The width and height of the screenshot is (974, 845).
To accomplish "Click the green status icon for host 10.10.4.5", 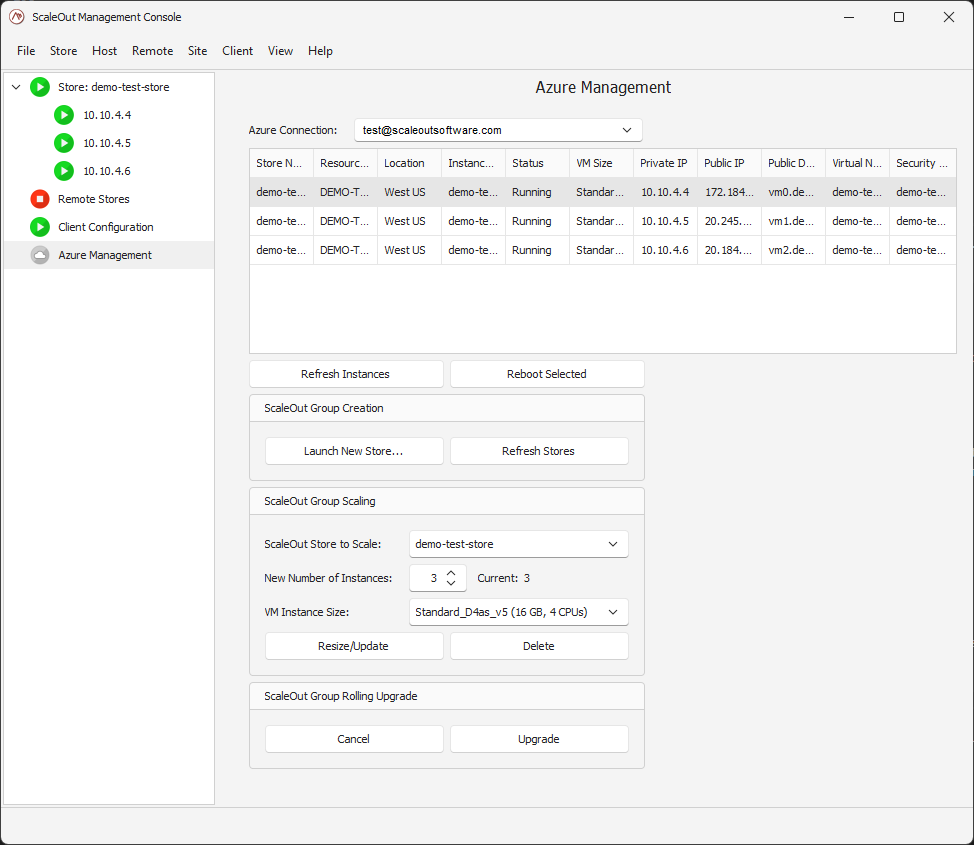I will [63, 143].
